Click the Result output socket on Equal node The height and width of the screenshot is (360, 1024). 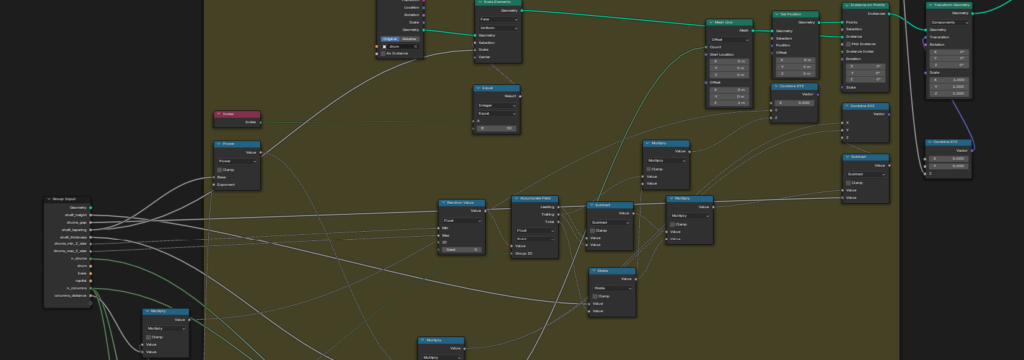point(520,96)
